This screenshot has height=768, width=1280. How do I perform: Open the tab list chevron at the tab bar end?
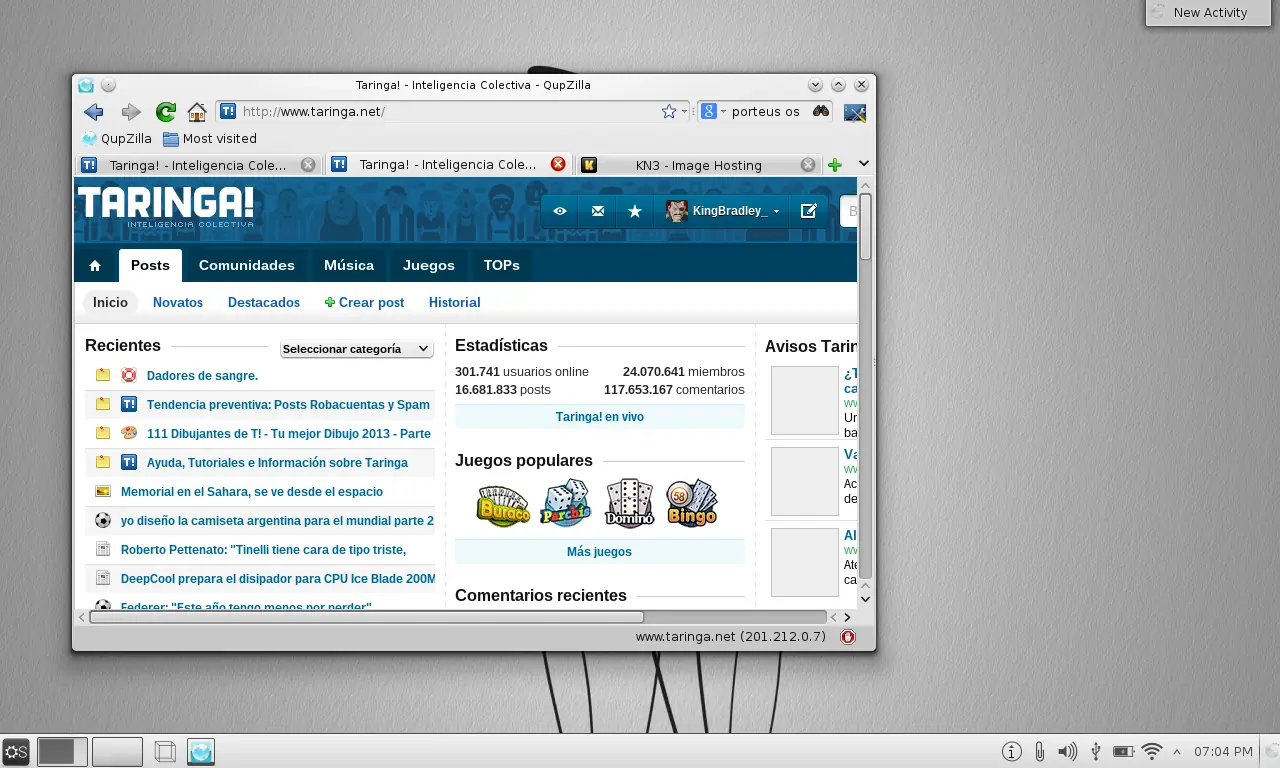click(864, 164)
